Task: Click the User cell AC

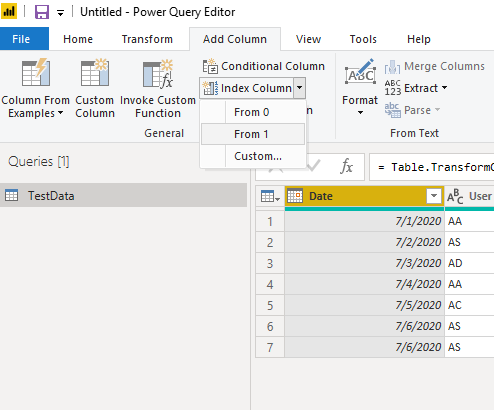Action: pyautogui.click(x=470, y=305)
